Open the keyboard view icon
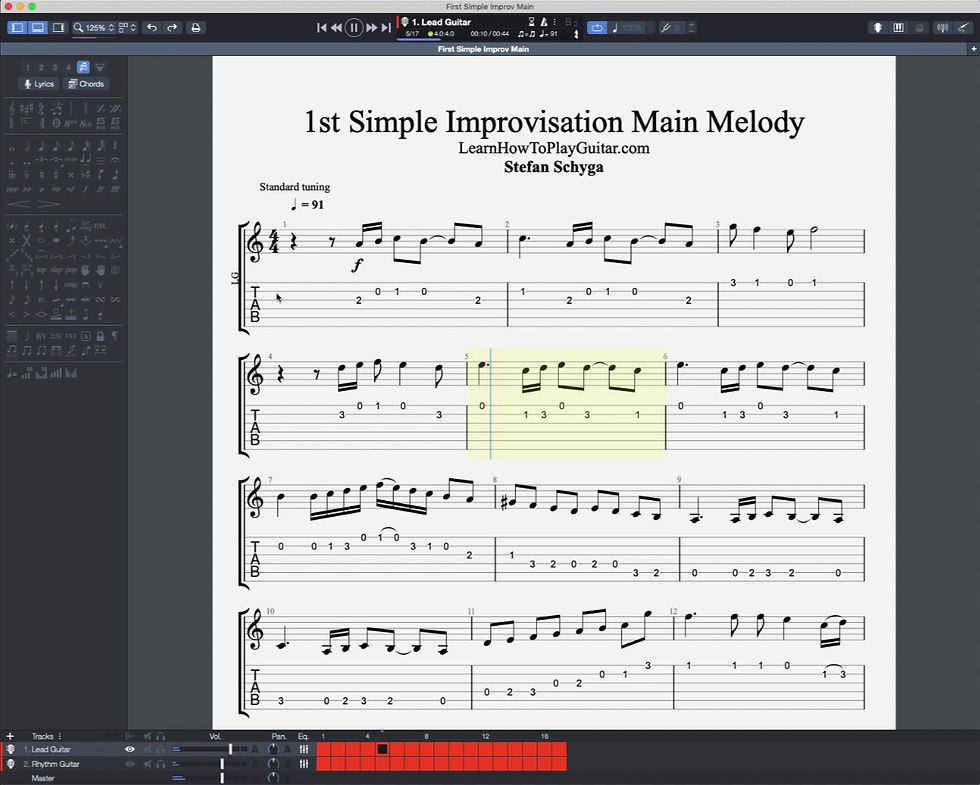Viewport: 980px width, 785px height. point(898,28)
